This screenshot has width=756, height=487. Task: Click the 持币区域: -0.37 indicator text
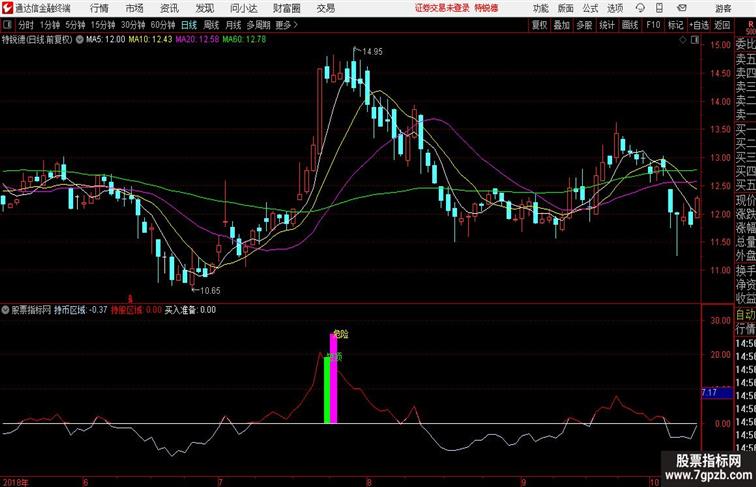pos(81,310)
